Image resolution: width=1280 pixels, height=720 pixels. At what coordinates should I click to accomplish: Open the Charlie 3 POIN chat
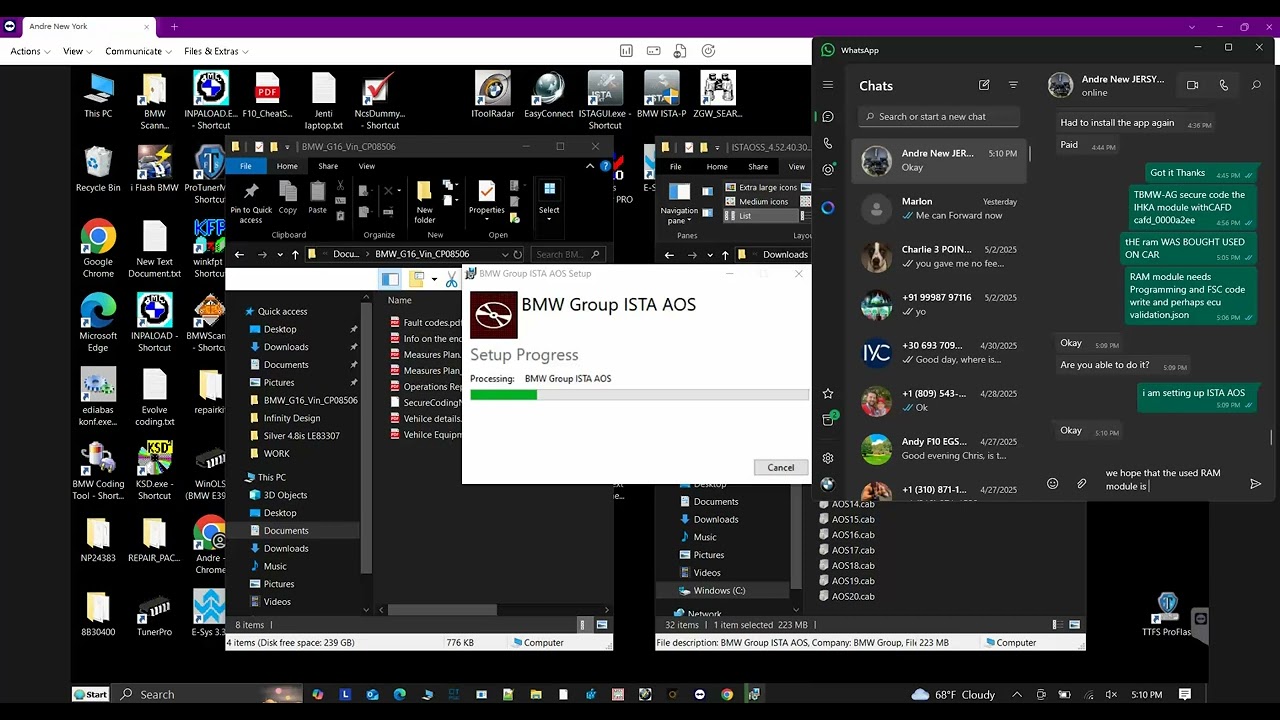940,257
